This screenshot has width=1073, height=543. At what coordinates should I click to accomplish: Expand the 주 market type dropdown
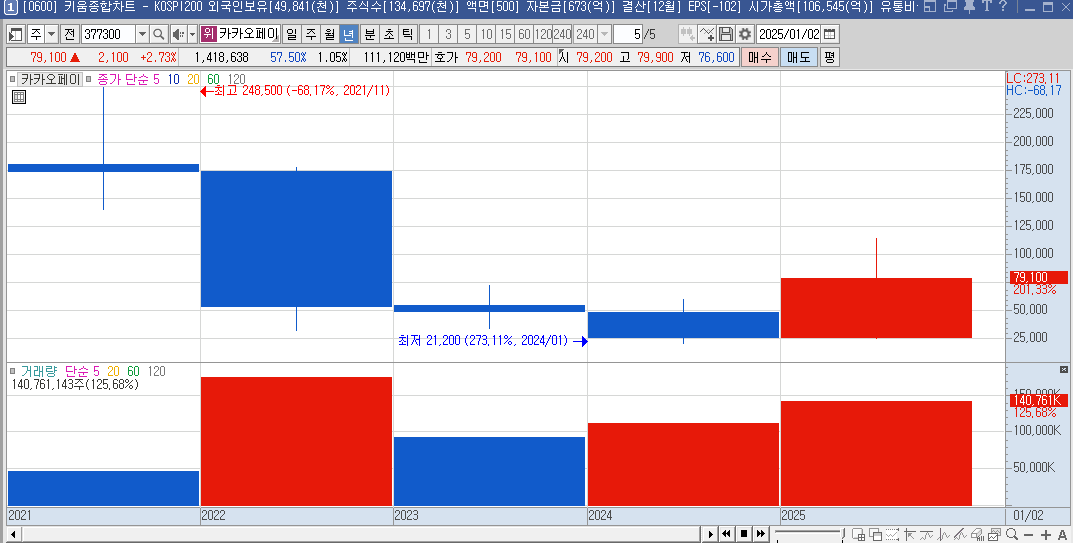[x=51, y=34]
